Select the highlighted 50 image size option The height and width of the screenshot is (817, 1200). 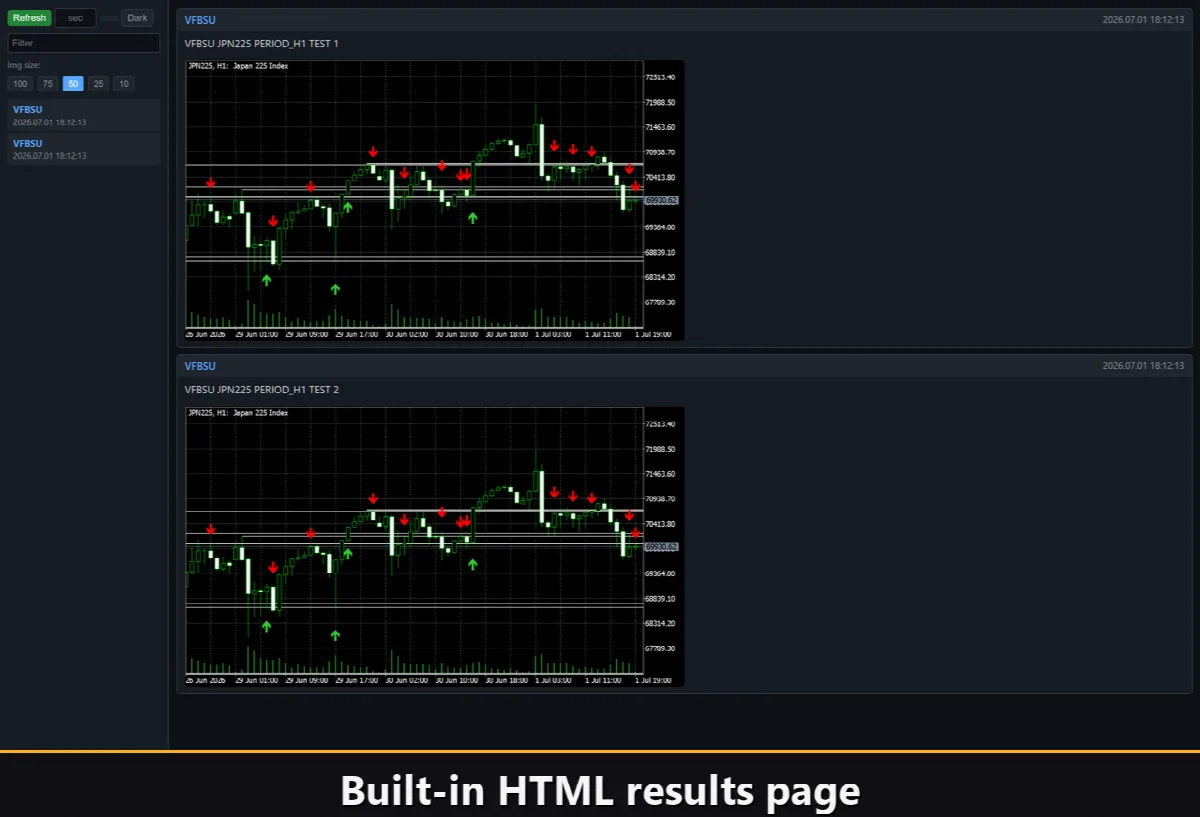click(x=73, y=84)
